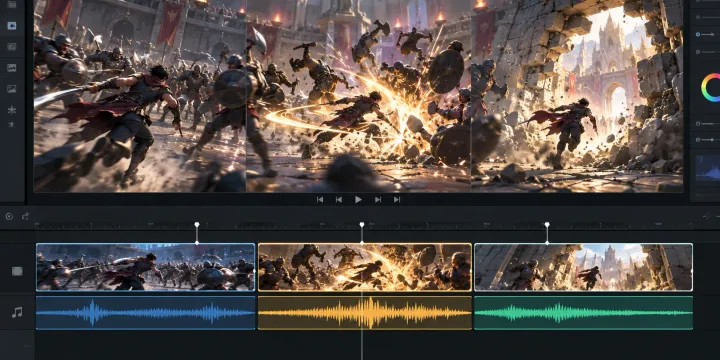
Task: Select the blue-bordered first video clip
Action: [x=146, y=267]
